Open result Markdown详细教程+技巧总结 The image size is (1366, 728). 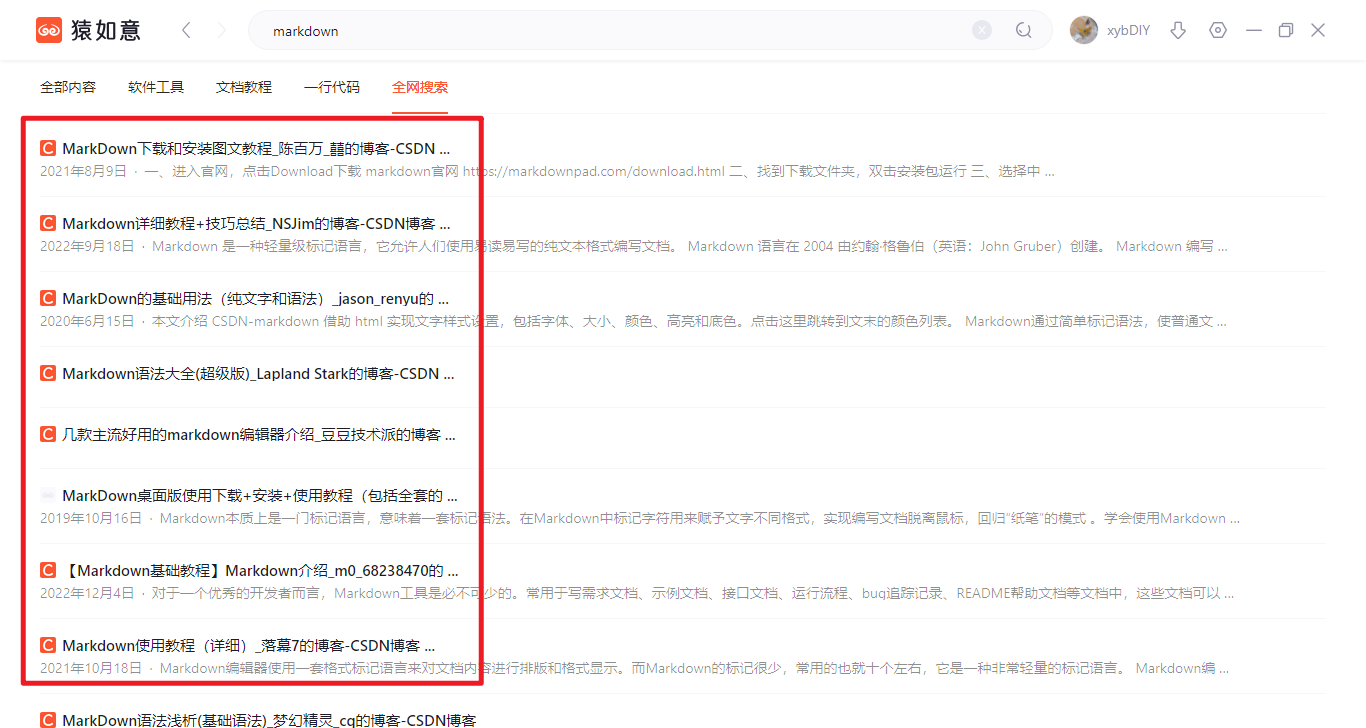(256, 224)
